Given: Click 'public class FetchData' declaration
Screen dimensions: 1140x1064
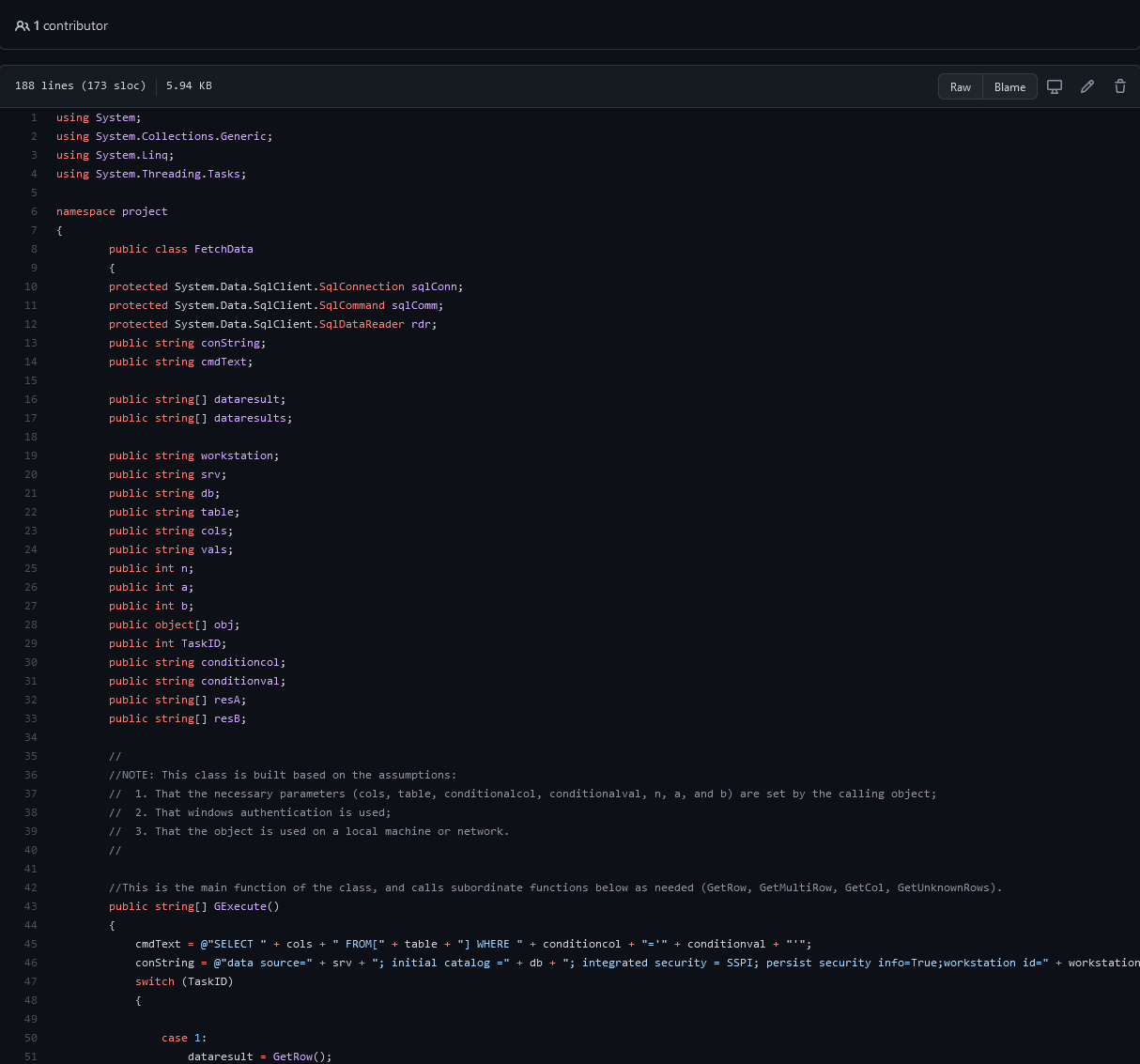Looking at the screenshot, I should pyautogui.click(x=181, y=249).
